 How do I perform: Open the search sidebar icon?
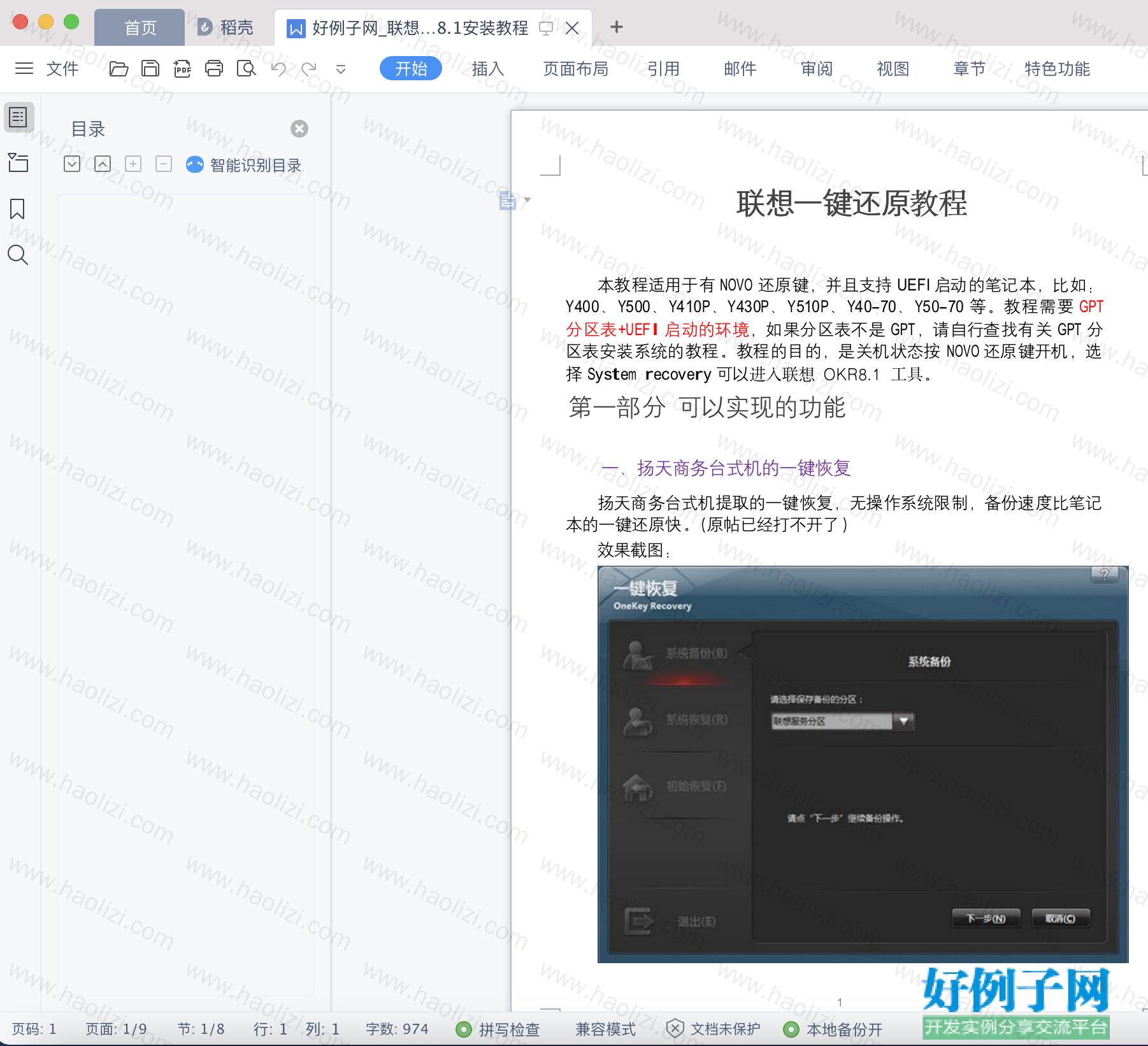tap(18, 255)
